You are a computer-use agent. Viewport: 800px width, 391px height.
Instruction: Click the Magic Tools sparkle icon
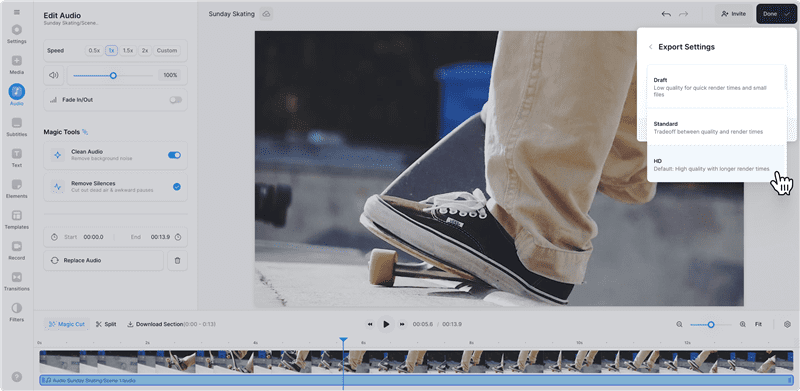(x=85, y=132)
